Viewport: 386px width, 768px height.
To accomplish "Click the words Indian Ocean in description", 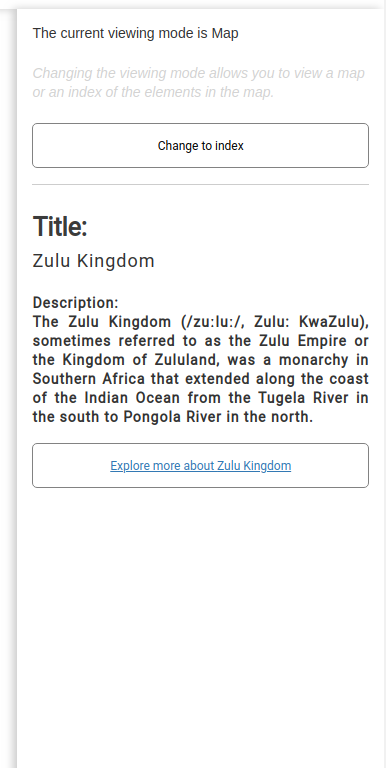I will point(132,398).
